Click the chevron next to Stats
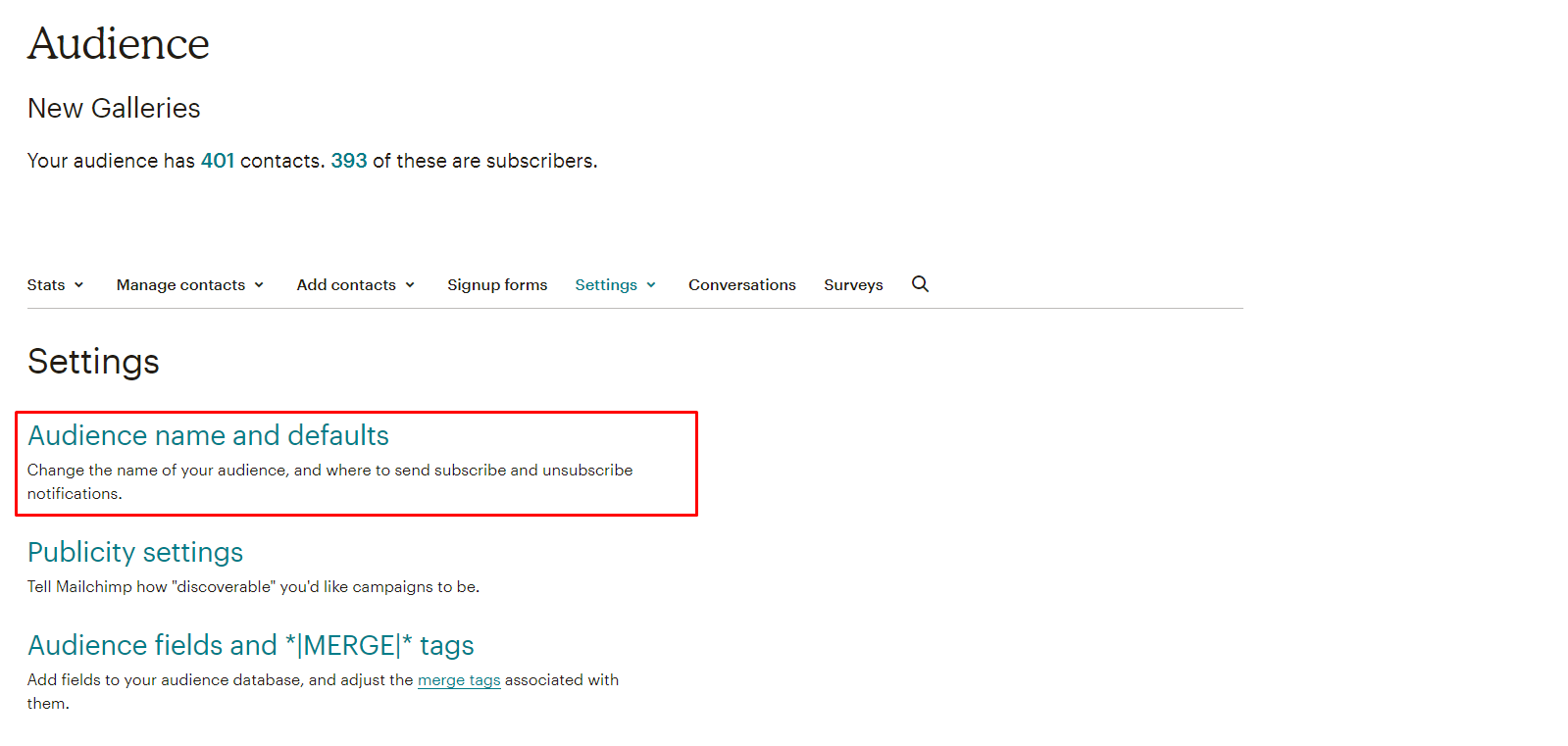 click(x=78, y=285)
